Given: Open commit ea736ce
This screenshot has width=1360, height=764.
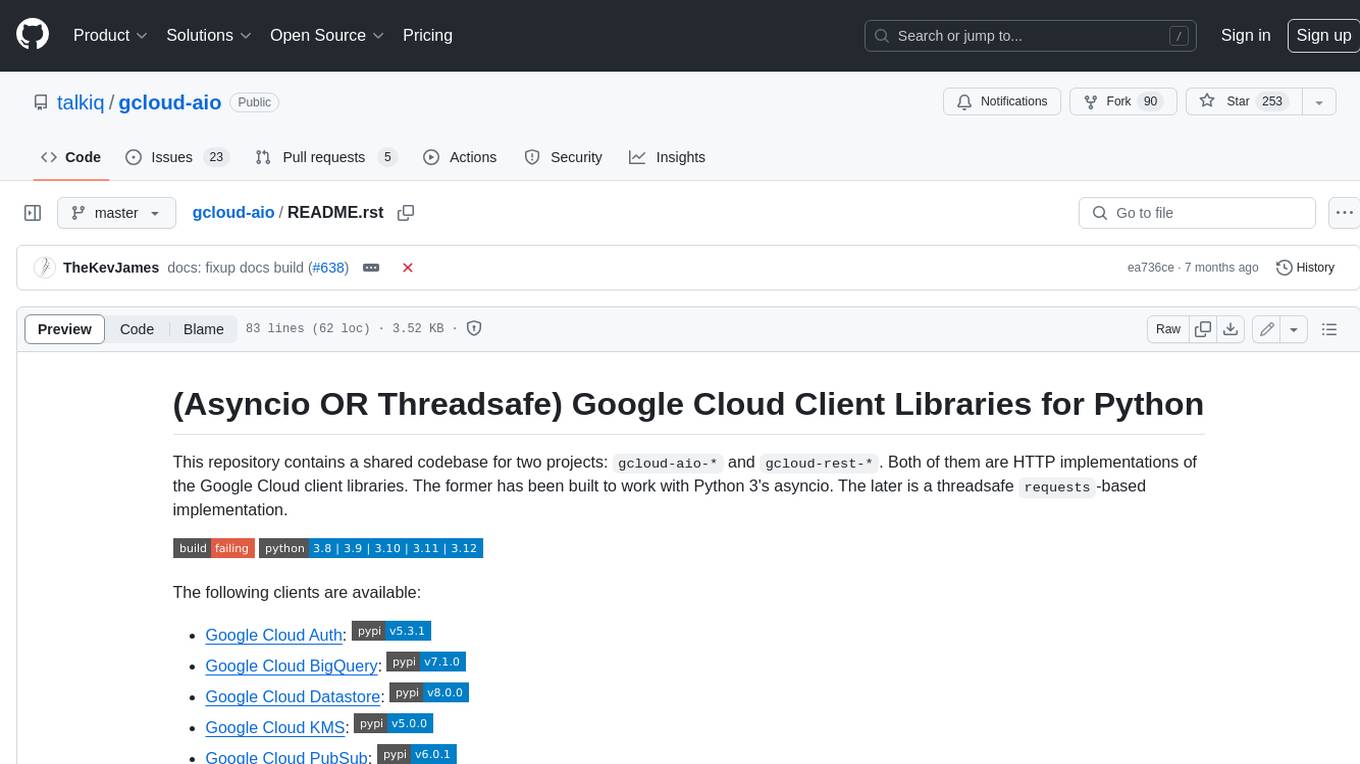Looking at the screenshot, I should click(1150, 268).
